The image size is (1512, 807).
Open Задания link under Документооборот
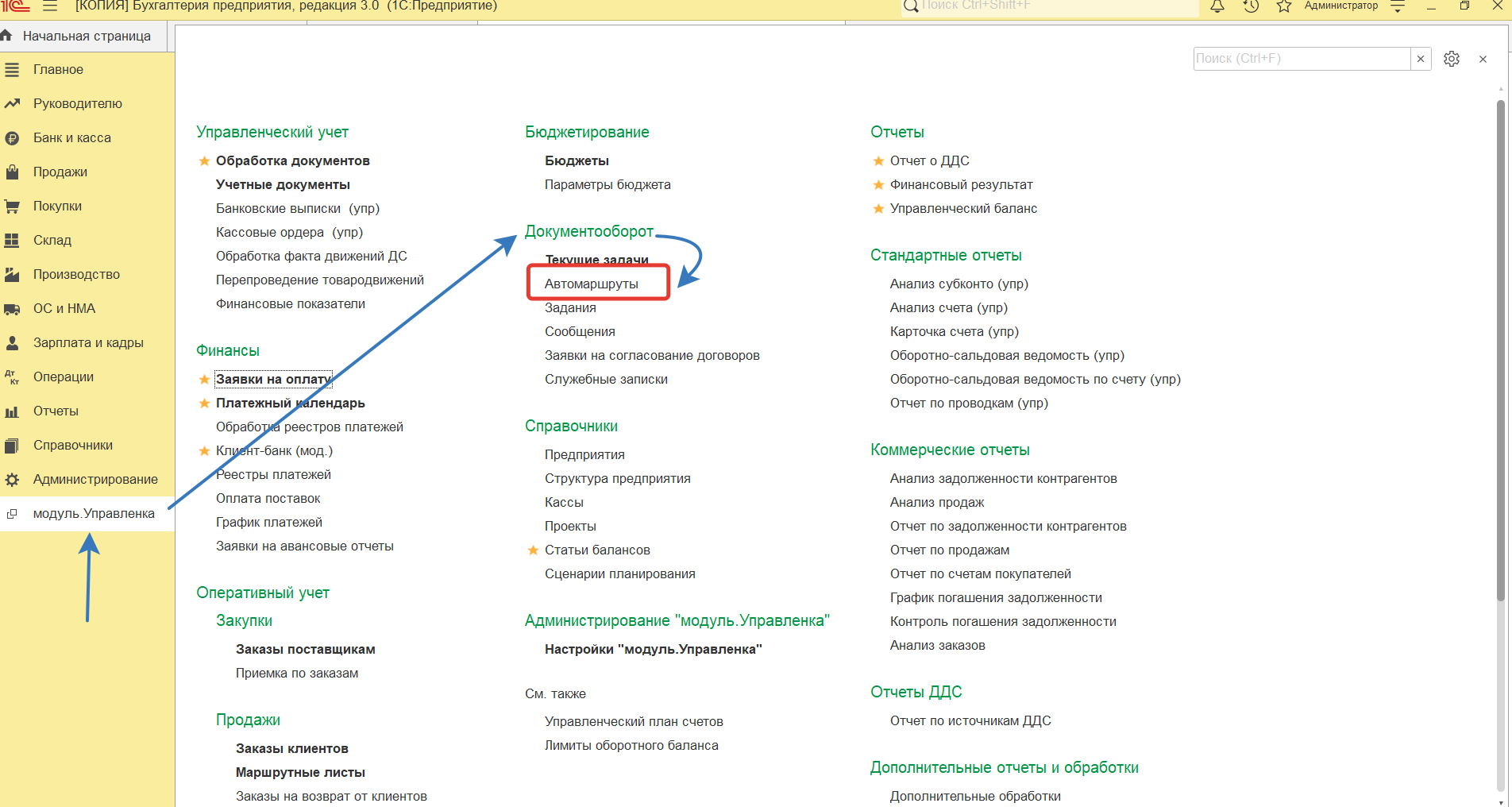(570, 308)
